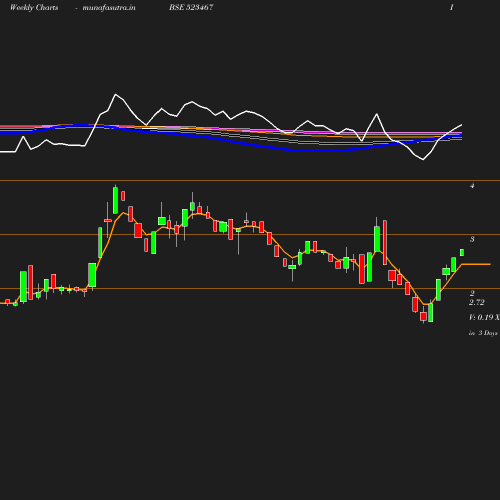Viewport: 500px width, 500px height.
Task: Click the "in 3 Days" text
Action: click(x=483, y=333)
